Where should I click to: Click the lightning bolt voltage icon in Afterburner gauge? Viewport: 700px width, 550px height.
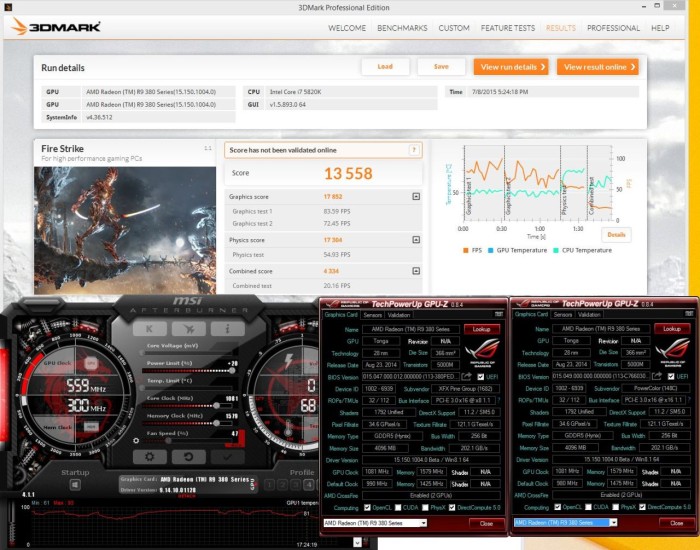tap(289, 361)
